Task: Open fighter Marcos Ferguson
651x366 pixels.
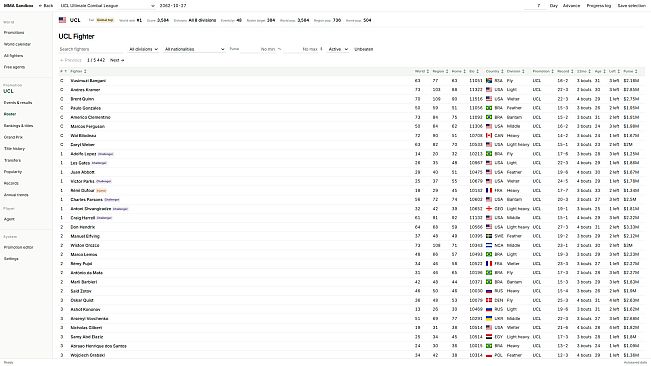Action: point(88,126)
